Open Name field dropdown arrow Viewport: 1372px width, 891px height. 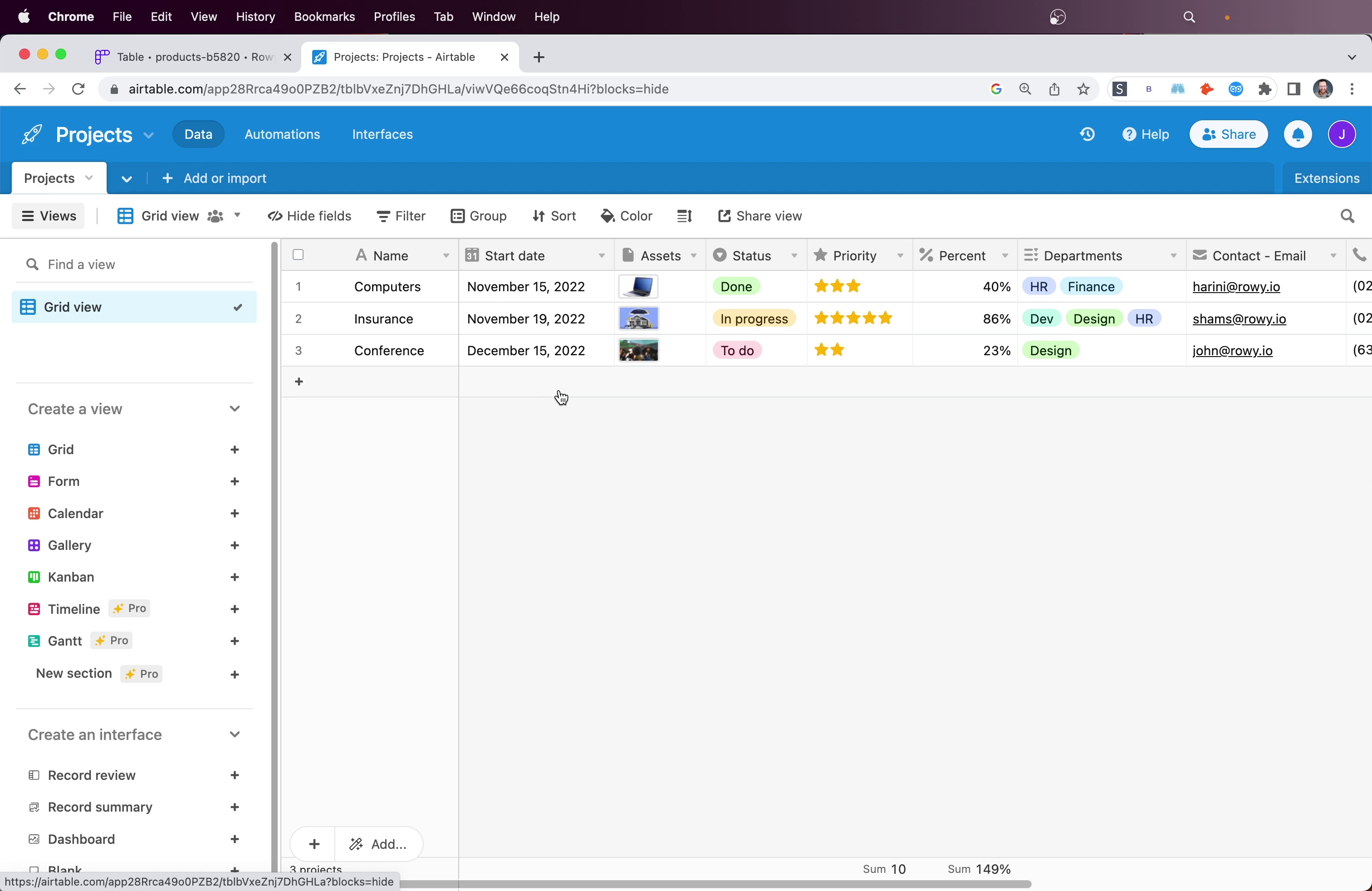click(446, 256)
